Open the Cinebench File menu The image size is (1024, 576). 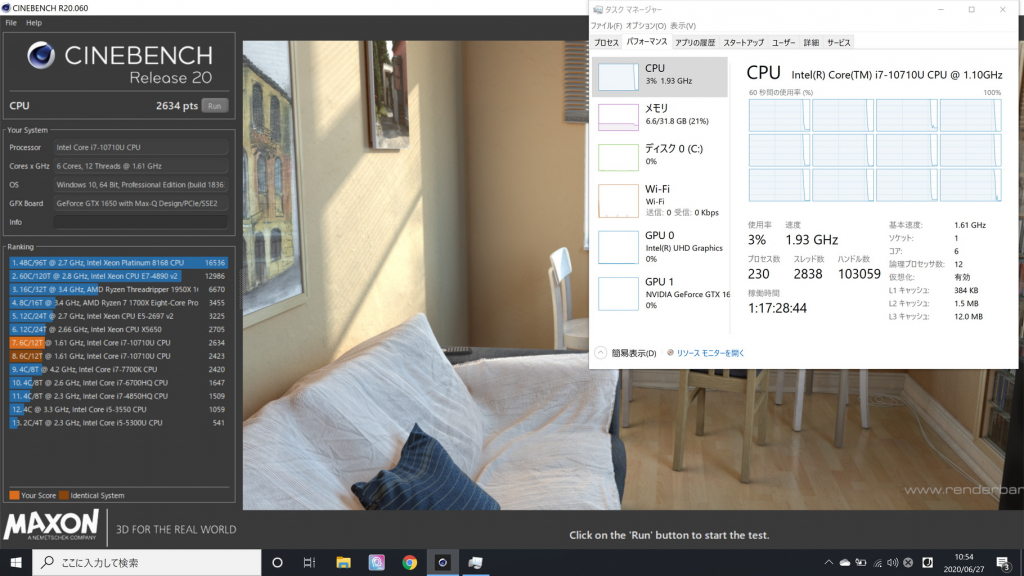[12, 22]
